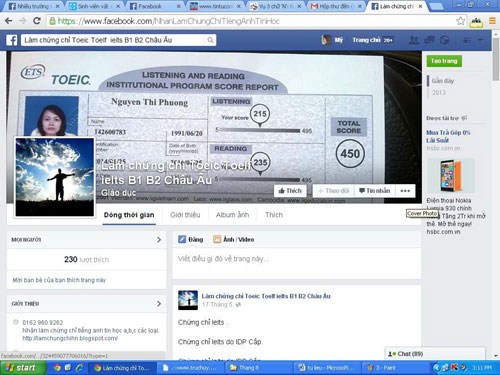Click the green Tạo trang button

pyautogui.click(x=444, y=61)
